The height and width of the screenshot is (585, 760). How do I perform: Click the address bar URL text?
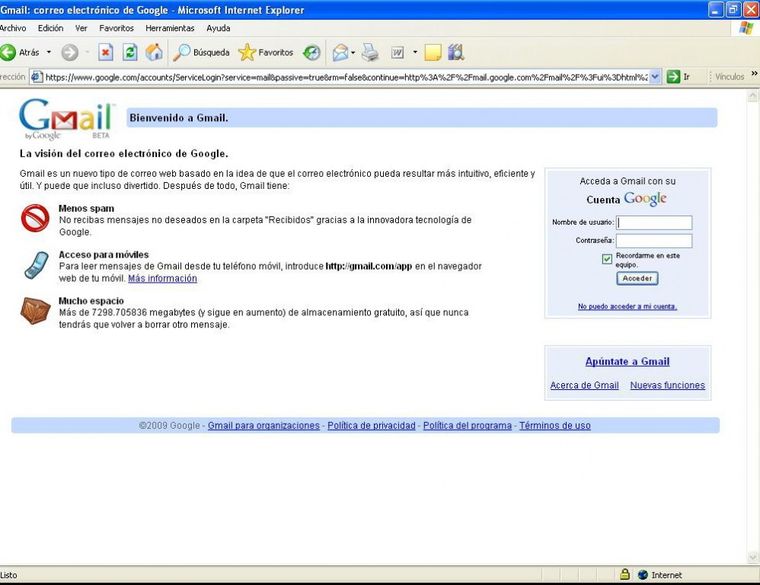[x=346, y=77]
